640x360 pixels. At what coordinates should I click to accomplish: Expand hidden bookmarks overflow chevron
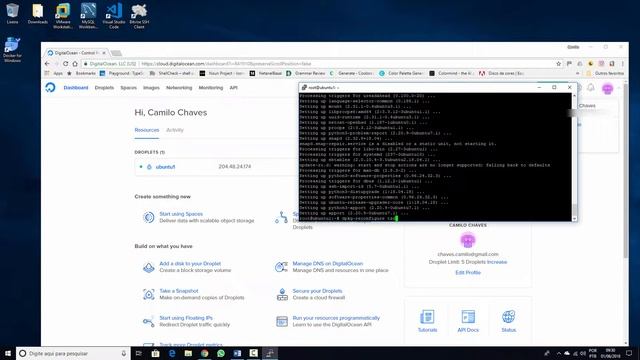(x=578, y=73)
